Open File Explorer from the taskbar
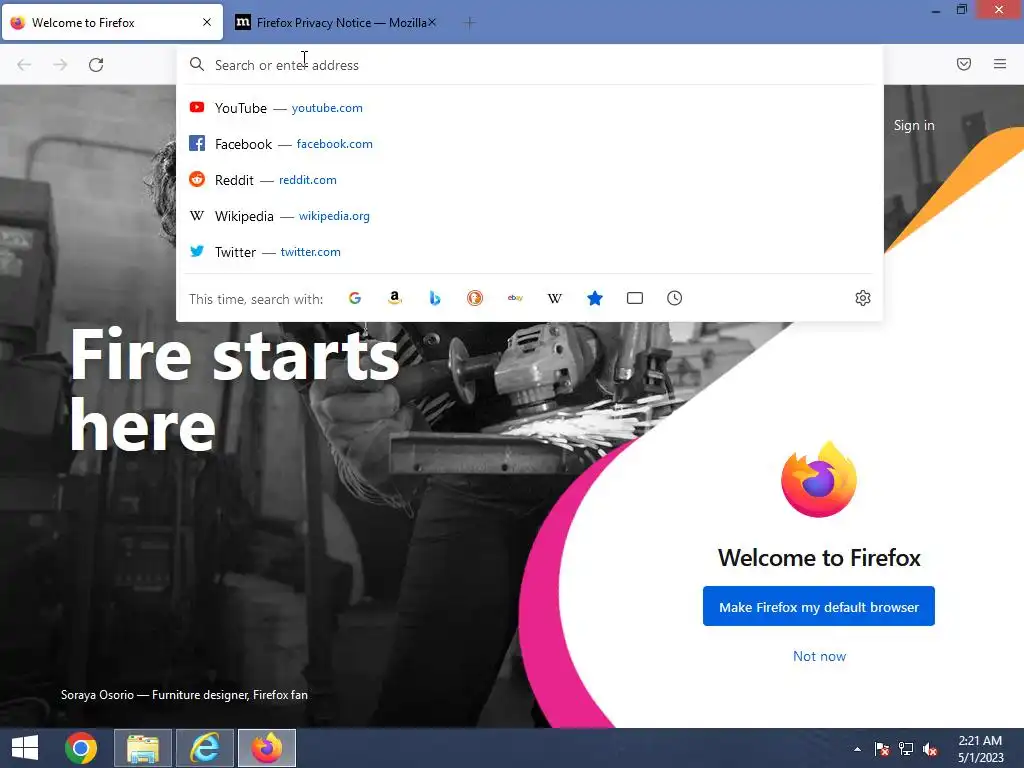 pos(143,748)
